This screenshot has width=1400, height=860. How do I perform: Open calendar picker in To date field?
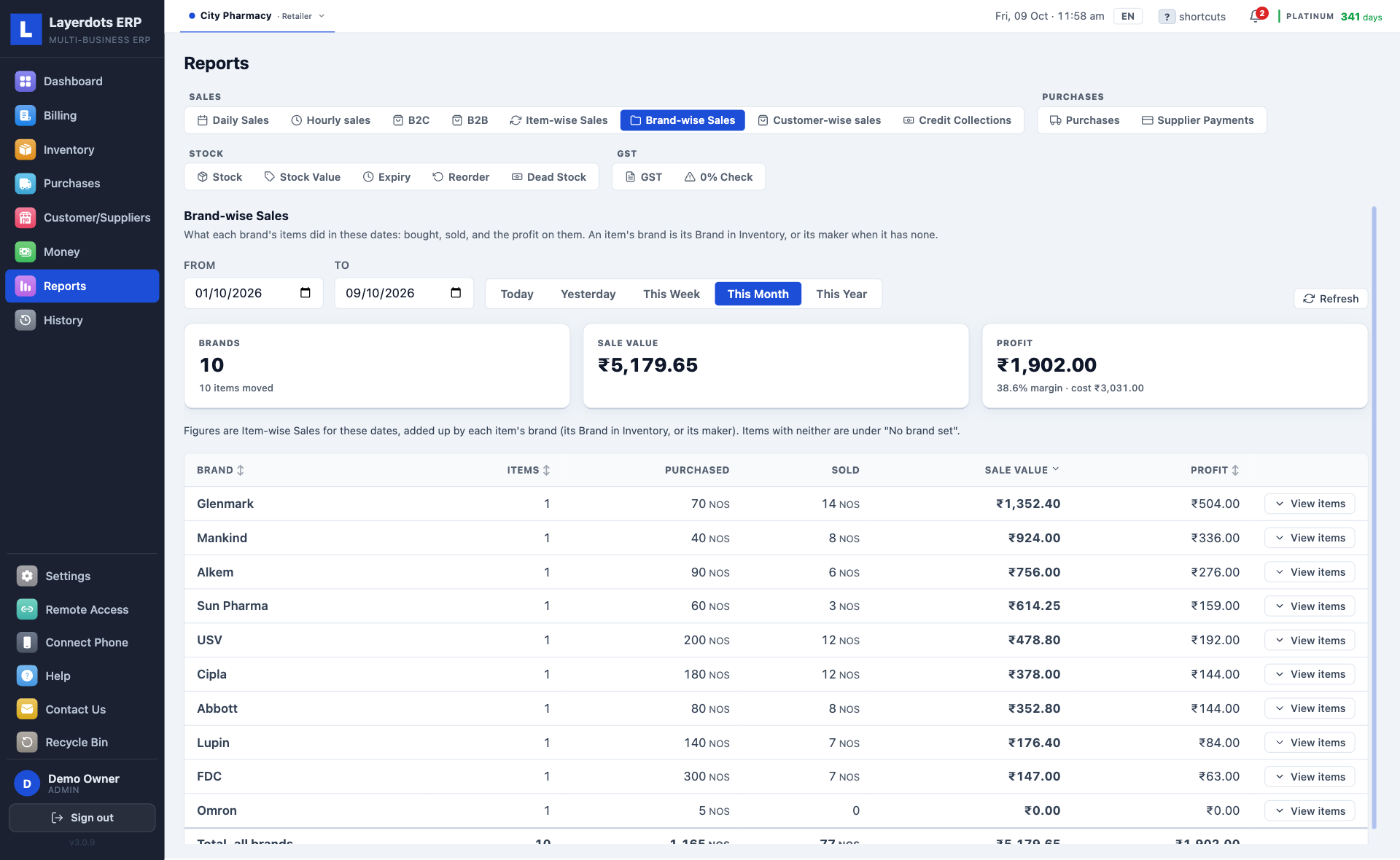coord(456,293)
